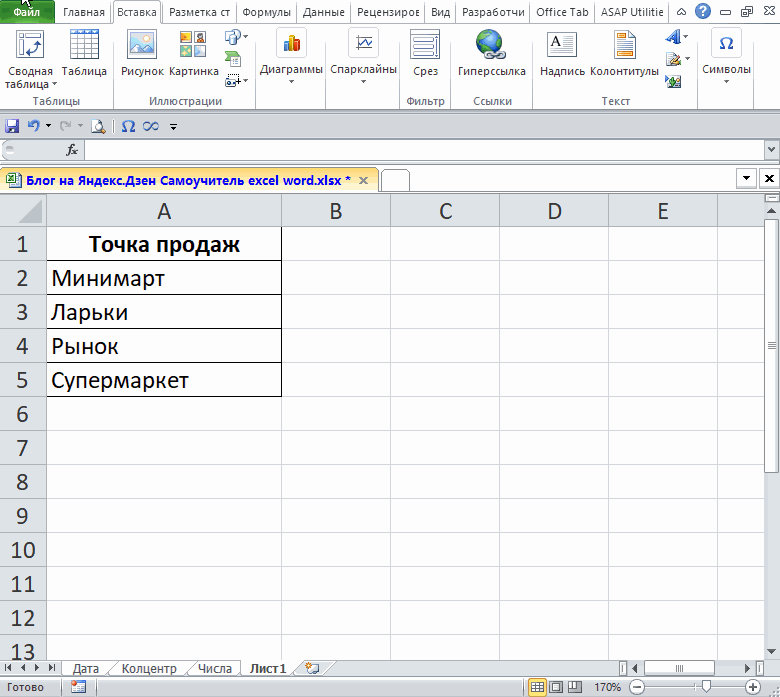This screenshot has width=780, height=697.
Task: Insert a SmartArt graphic
Action: coord(233,59)
